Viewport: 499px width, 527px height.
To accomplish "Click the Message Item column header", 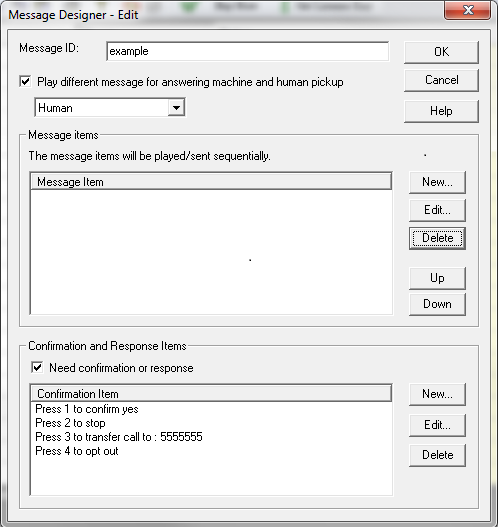I will coord(211,182).
